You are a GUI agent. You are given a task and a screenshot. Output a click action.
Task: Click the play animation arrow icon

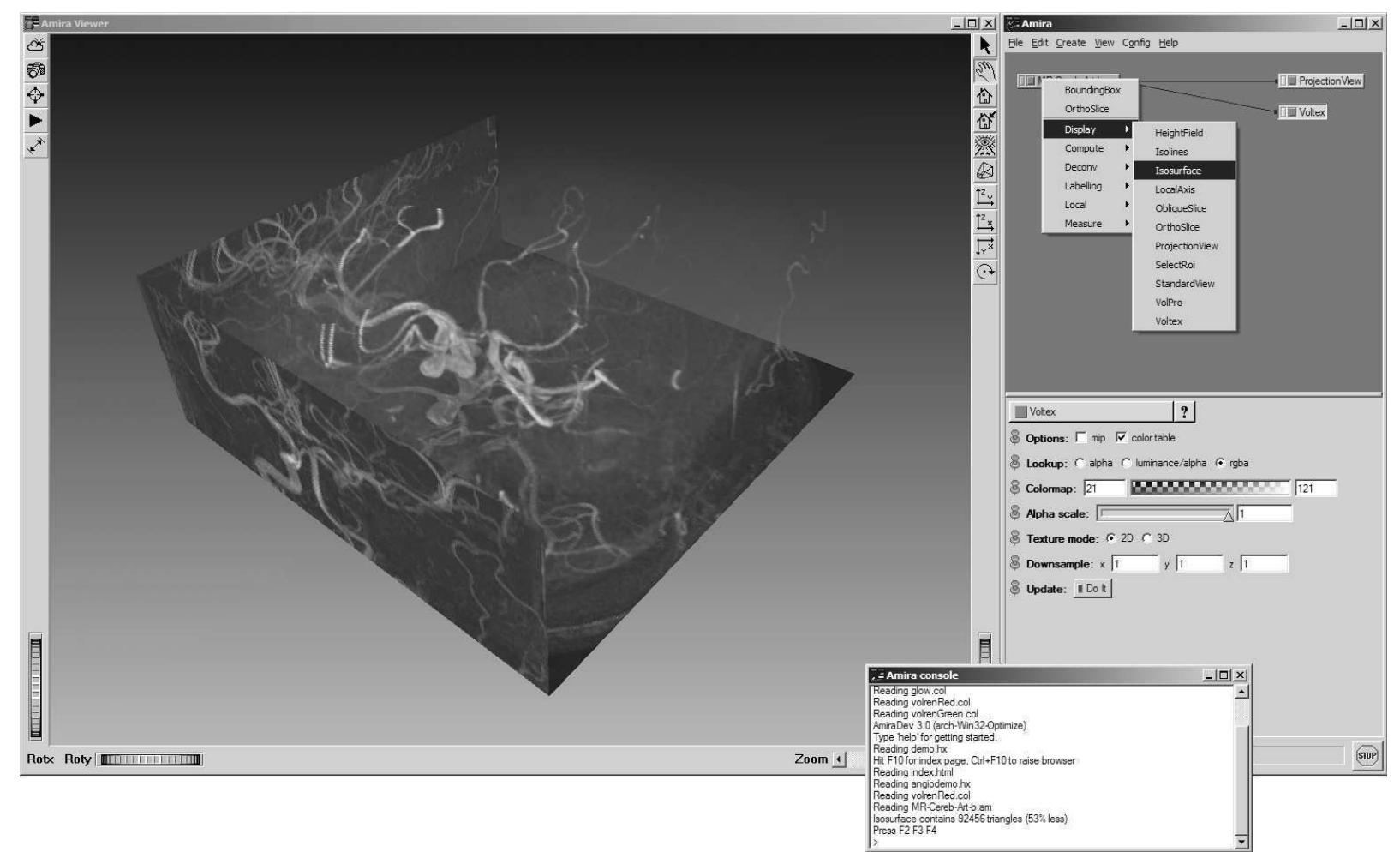pos(36,121)
